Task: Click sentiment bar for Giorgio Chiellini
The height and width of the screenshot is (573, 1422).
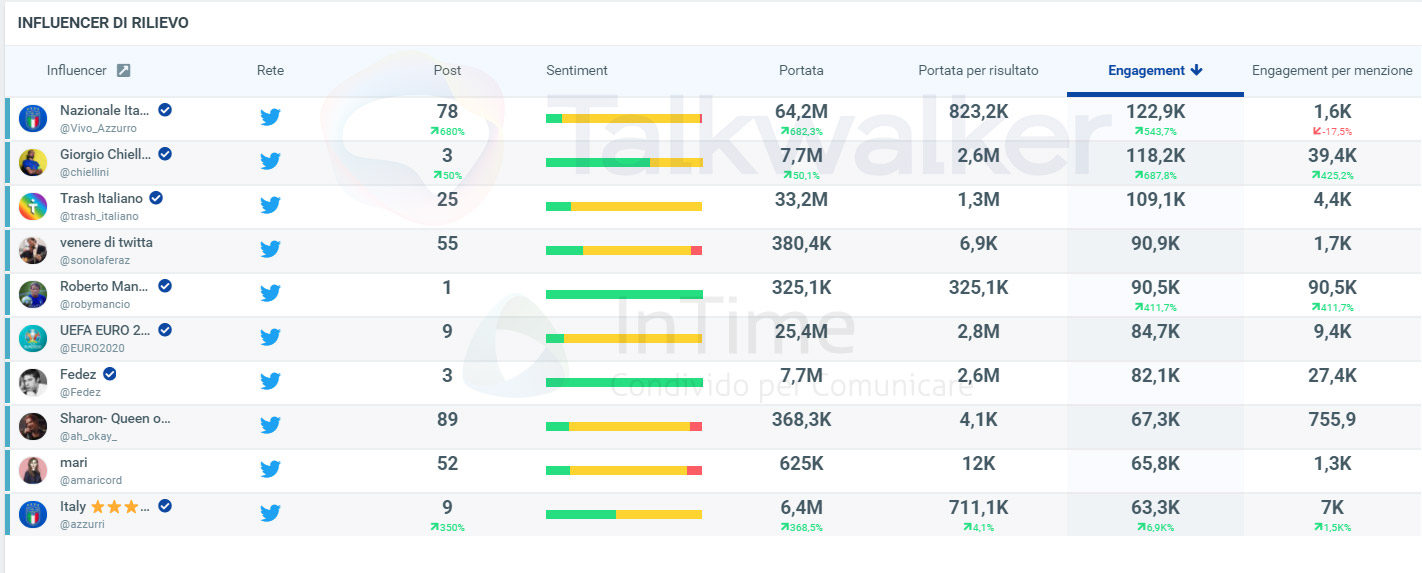Action: coord(624,163)
